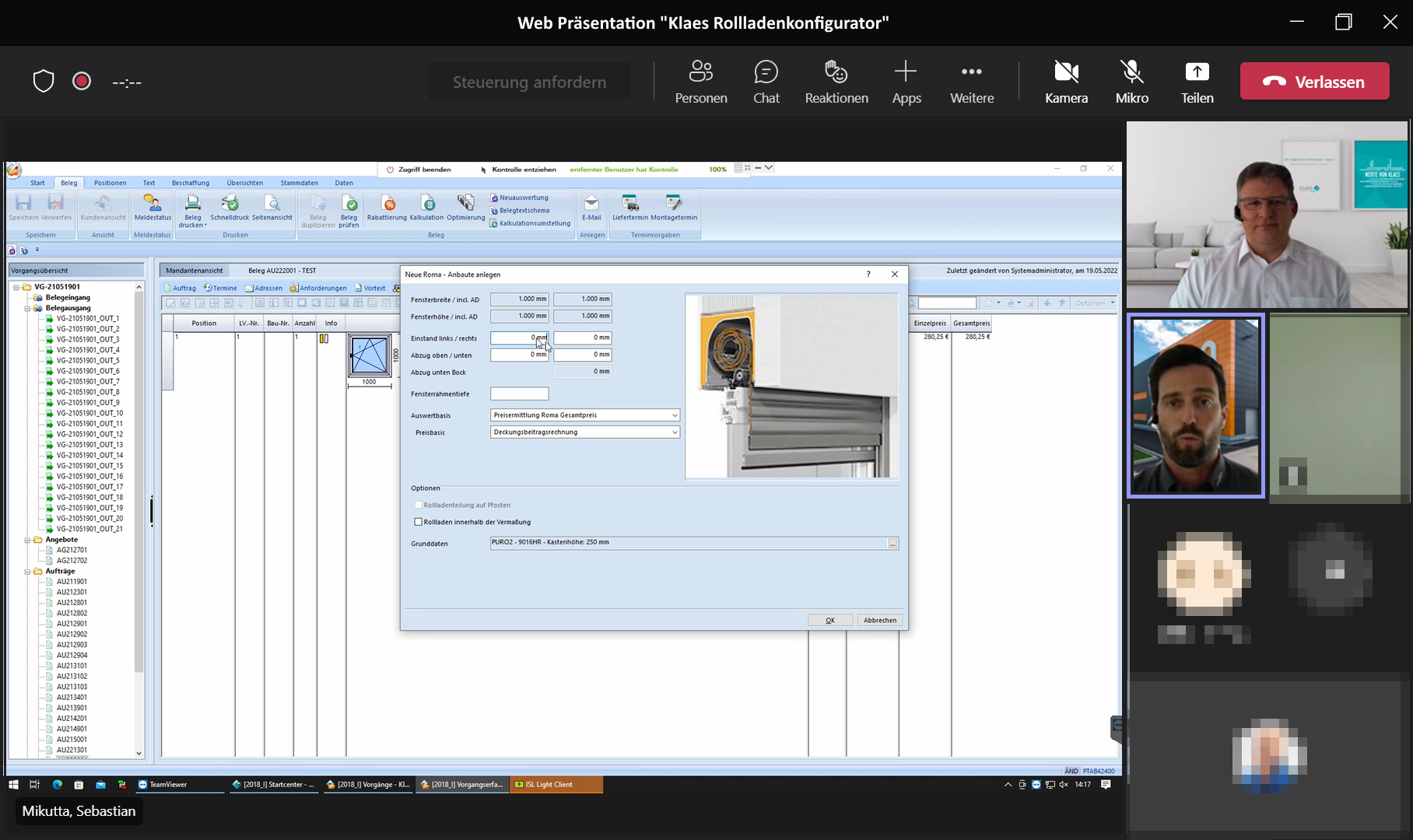Open the Weitere more options menu
The height and width of the screenshot is (840, 1413).
[x=972, y=82]
